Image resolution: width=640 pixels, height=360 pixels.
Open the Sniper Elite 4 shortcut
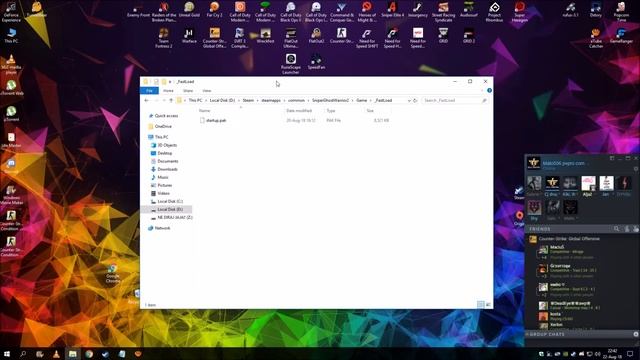pyautogui.click(x=392, y=10)
